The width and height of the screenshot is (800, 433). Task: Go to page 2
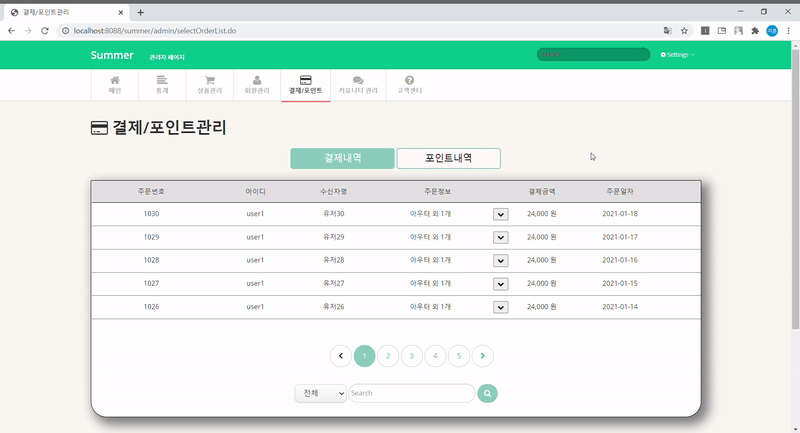(x=388, y=356)
